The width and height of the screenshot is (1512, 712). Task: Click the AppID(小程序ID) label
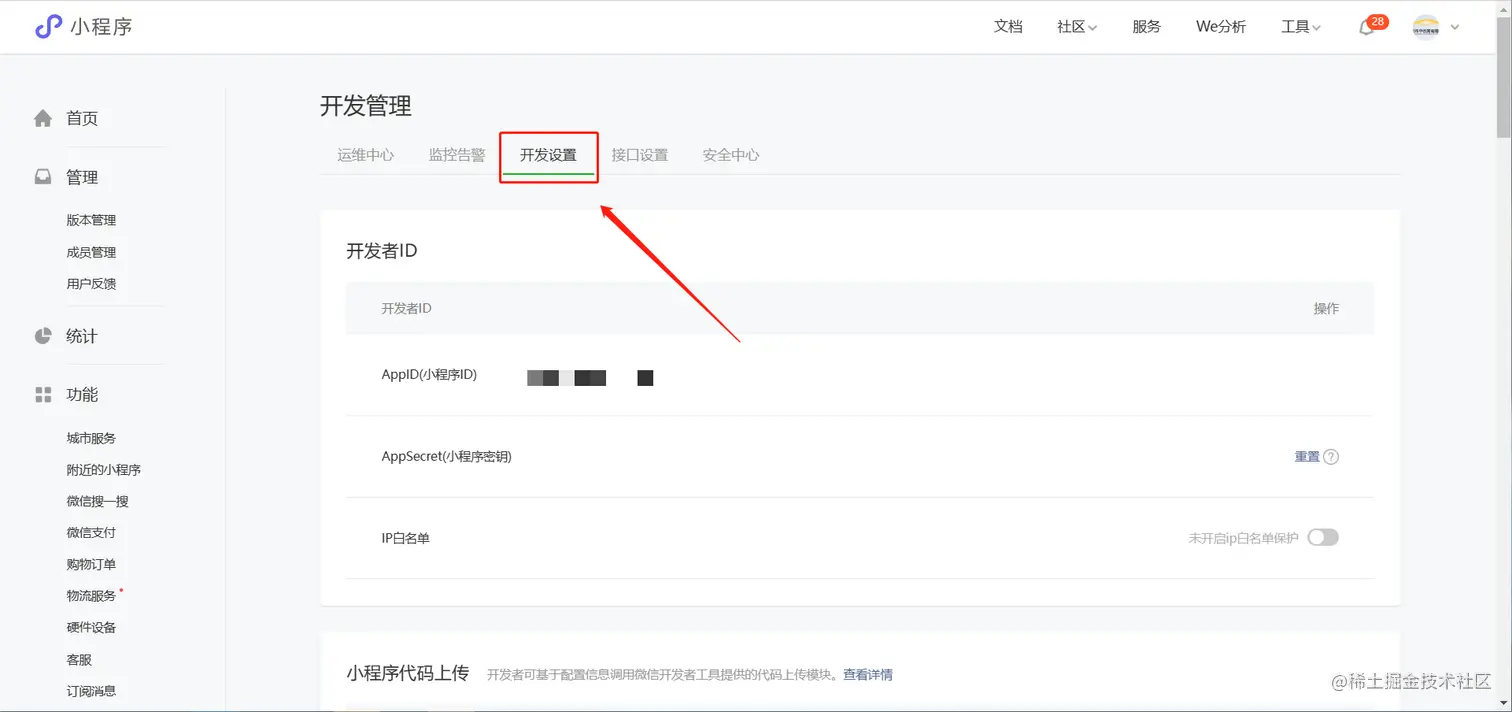click(x=429, y=375)
